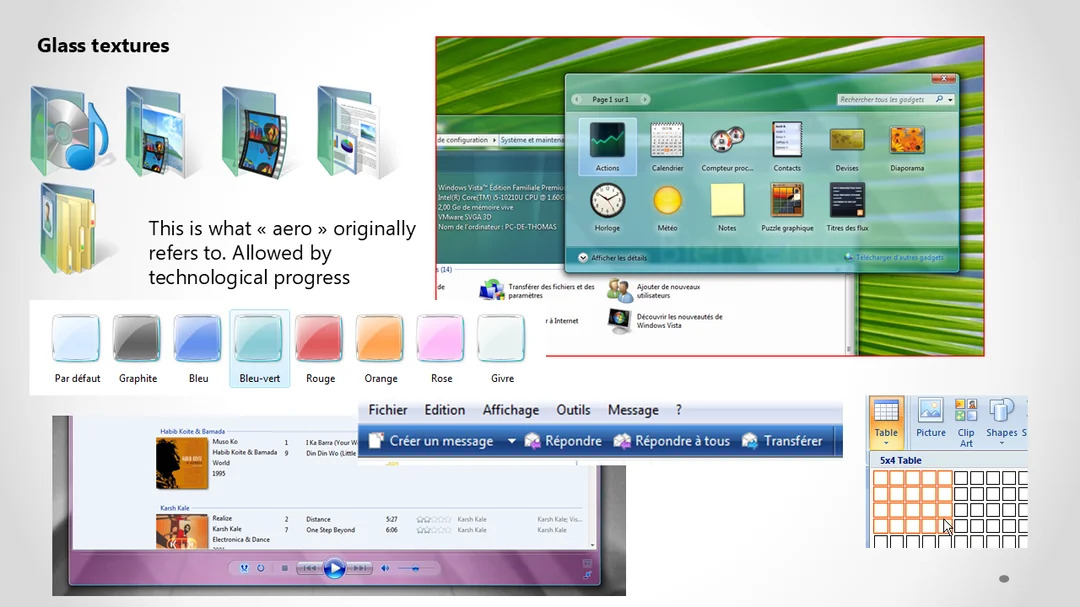The width and height of the screenshot is (1080, 607).
Task: Choose the Rouge glass color
Action: (320, 349)
